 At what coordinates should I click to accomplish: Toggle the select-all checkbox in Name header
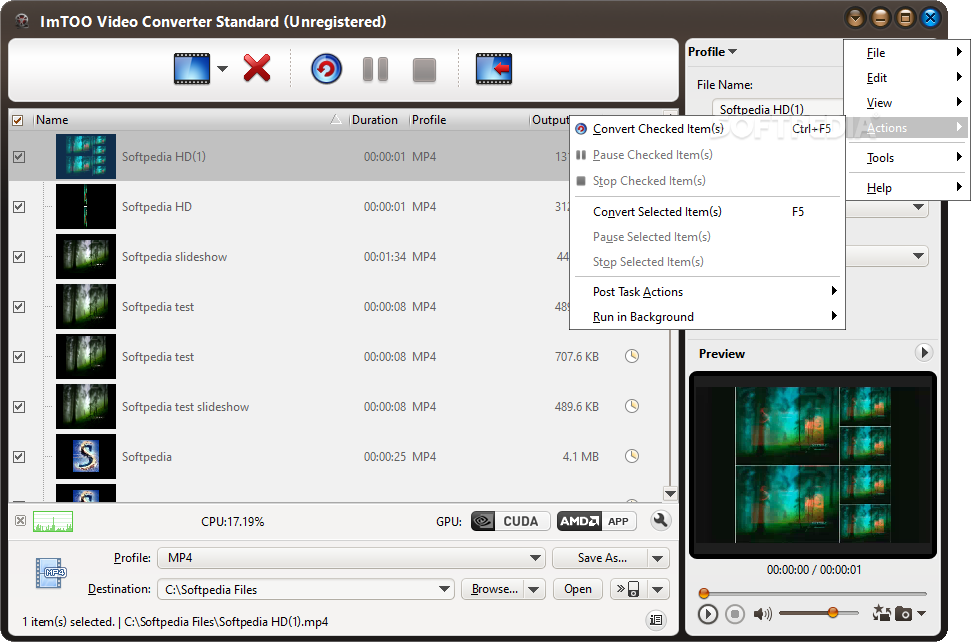[x=18, y=120]
